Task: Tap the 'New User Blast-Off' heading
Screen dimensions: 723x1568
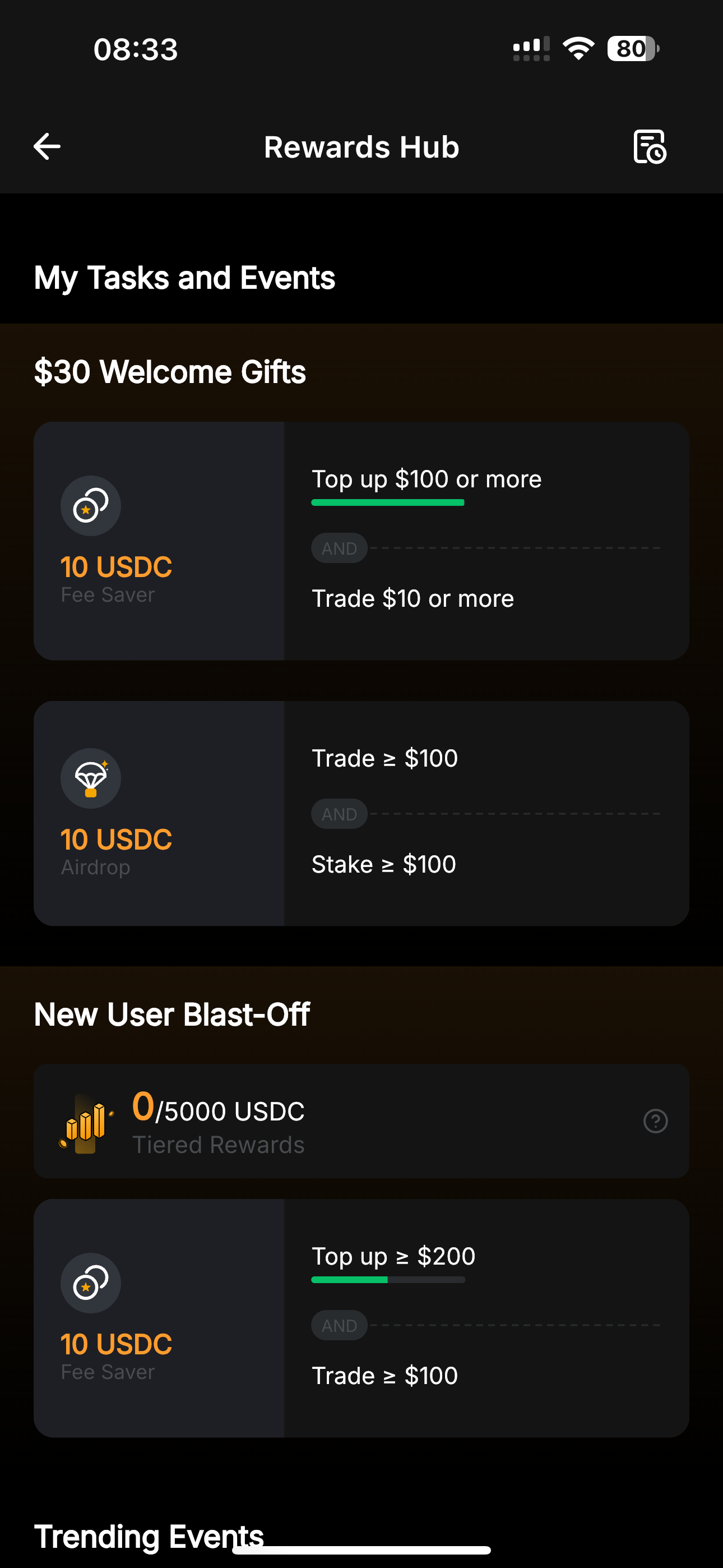Action: [172, 1014]
